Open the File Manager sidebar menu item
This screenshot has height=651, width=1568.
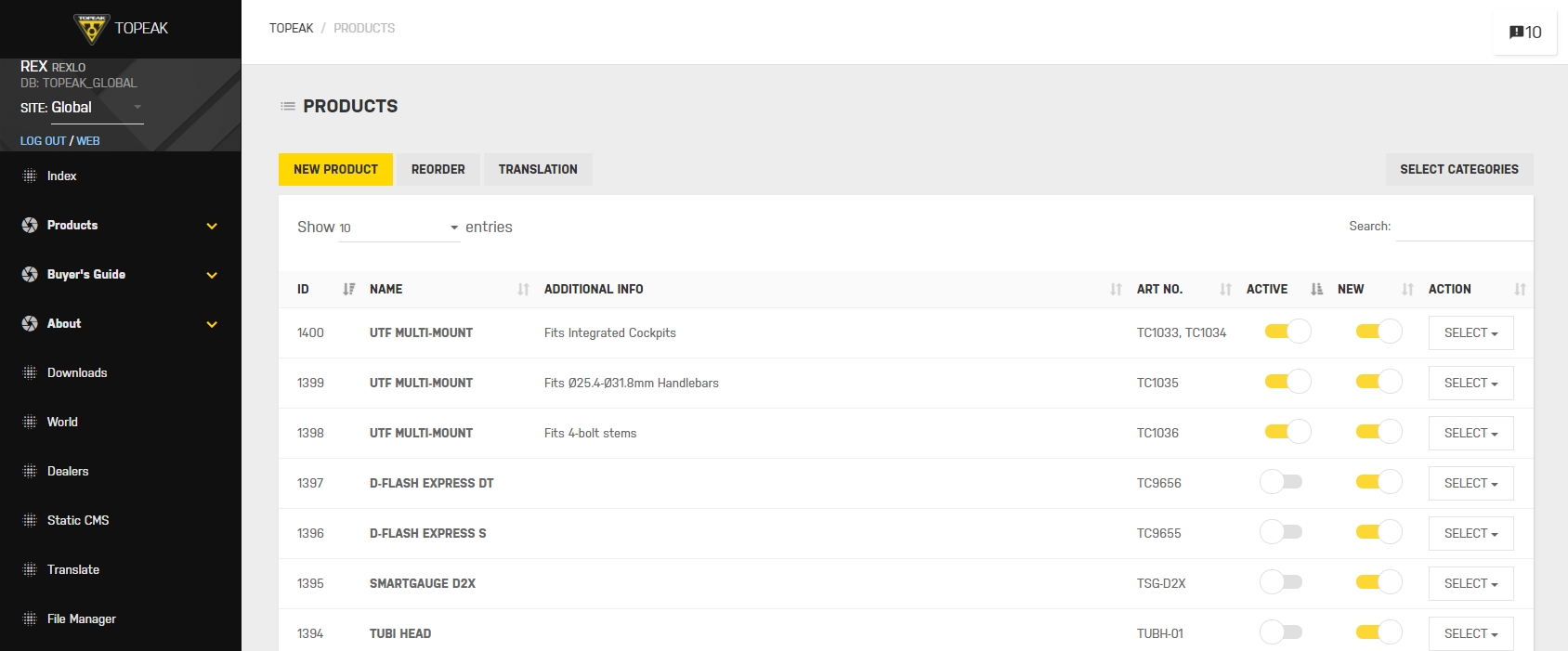click(x=121, y=618)
